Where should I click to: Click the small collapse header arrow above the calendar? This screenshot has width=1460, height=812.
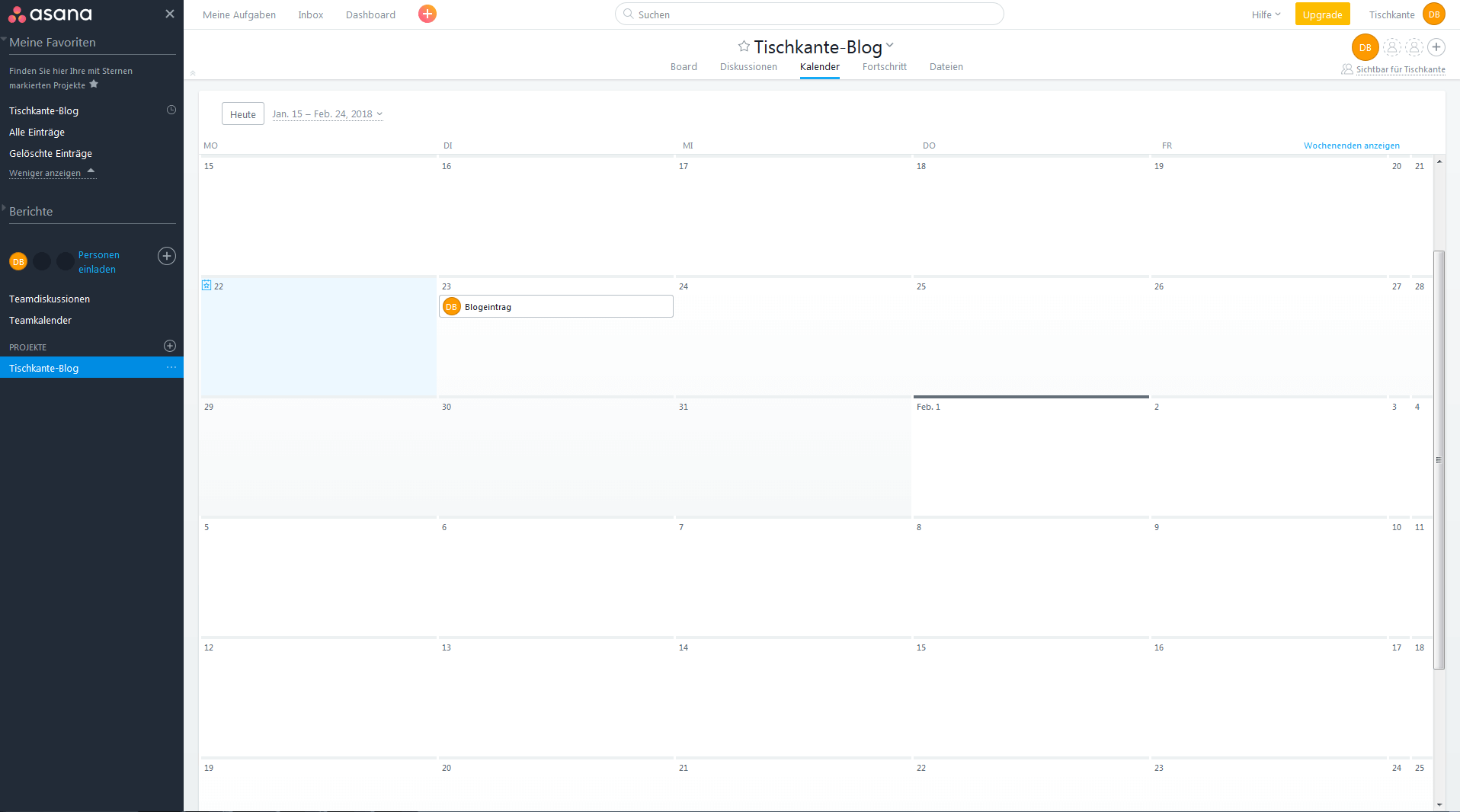[x=193, y=73]
